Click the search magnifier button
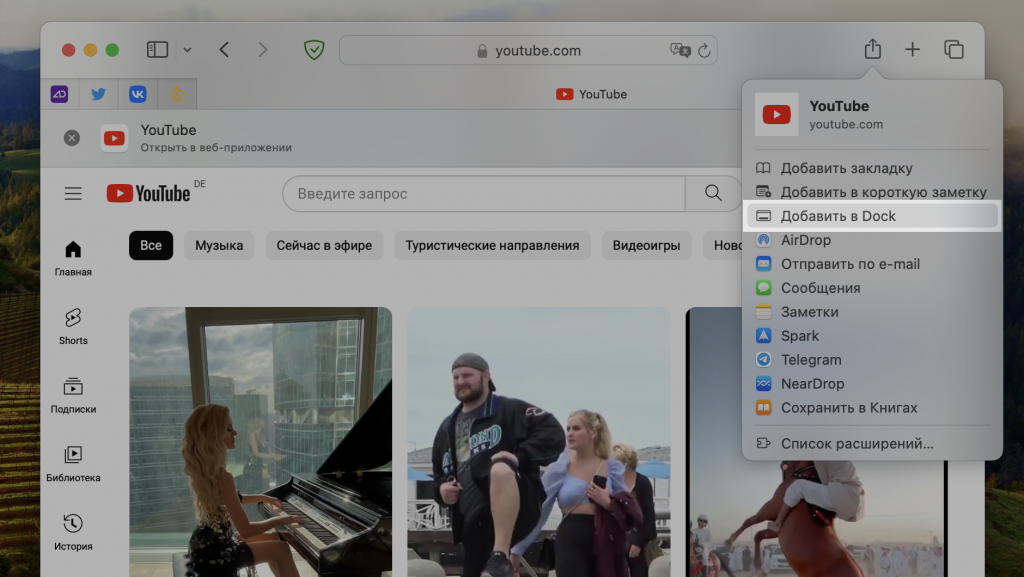 [x=713, y=193]
